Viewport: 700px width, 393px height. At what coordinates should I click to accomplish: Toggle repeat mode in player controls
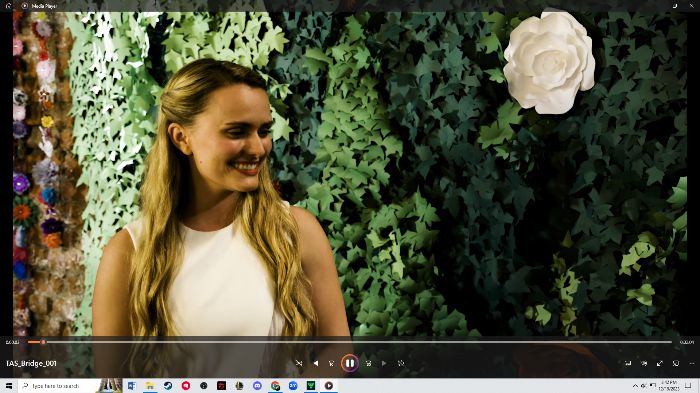tap(401, 364)
